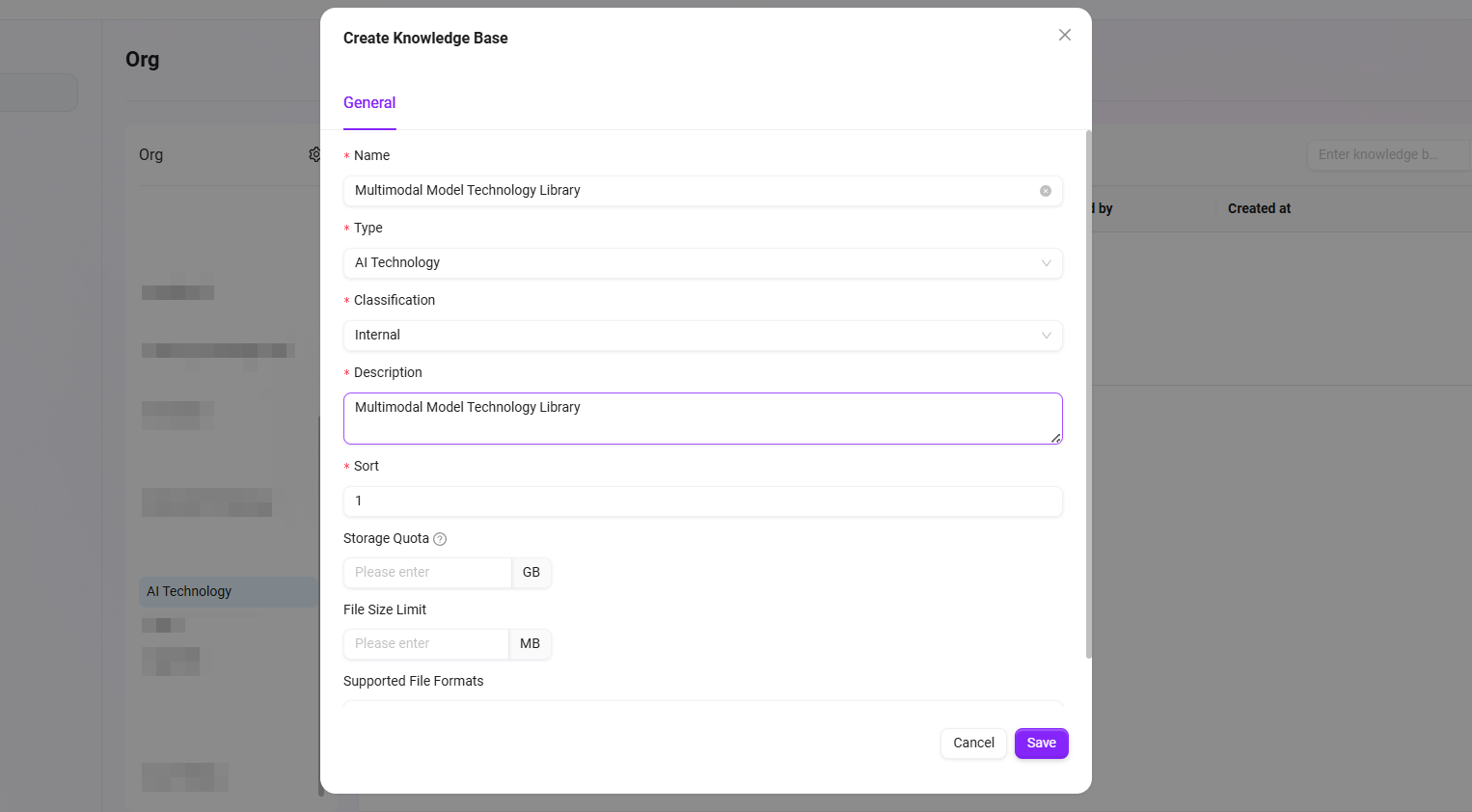Clear the Name field with the clear icon
Image resolution: width=1472 pixels, height=812 pixels.
[x=1045, y=191]
